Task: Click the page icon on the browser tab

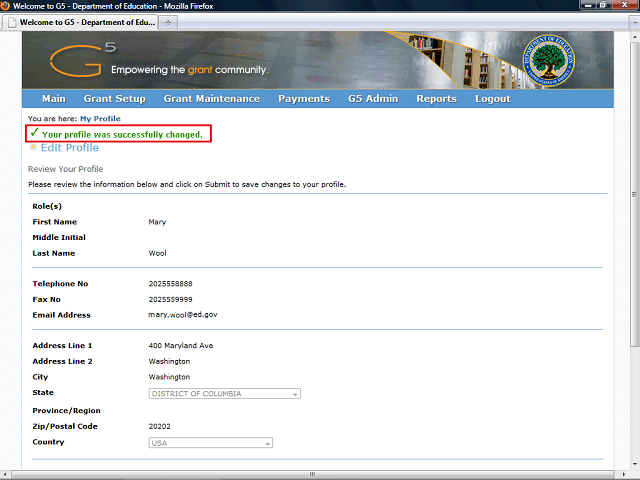Action: coord(12,21)
